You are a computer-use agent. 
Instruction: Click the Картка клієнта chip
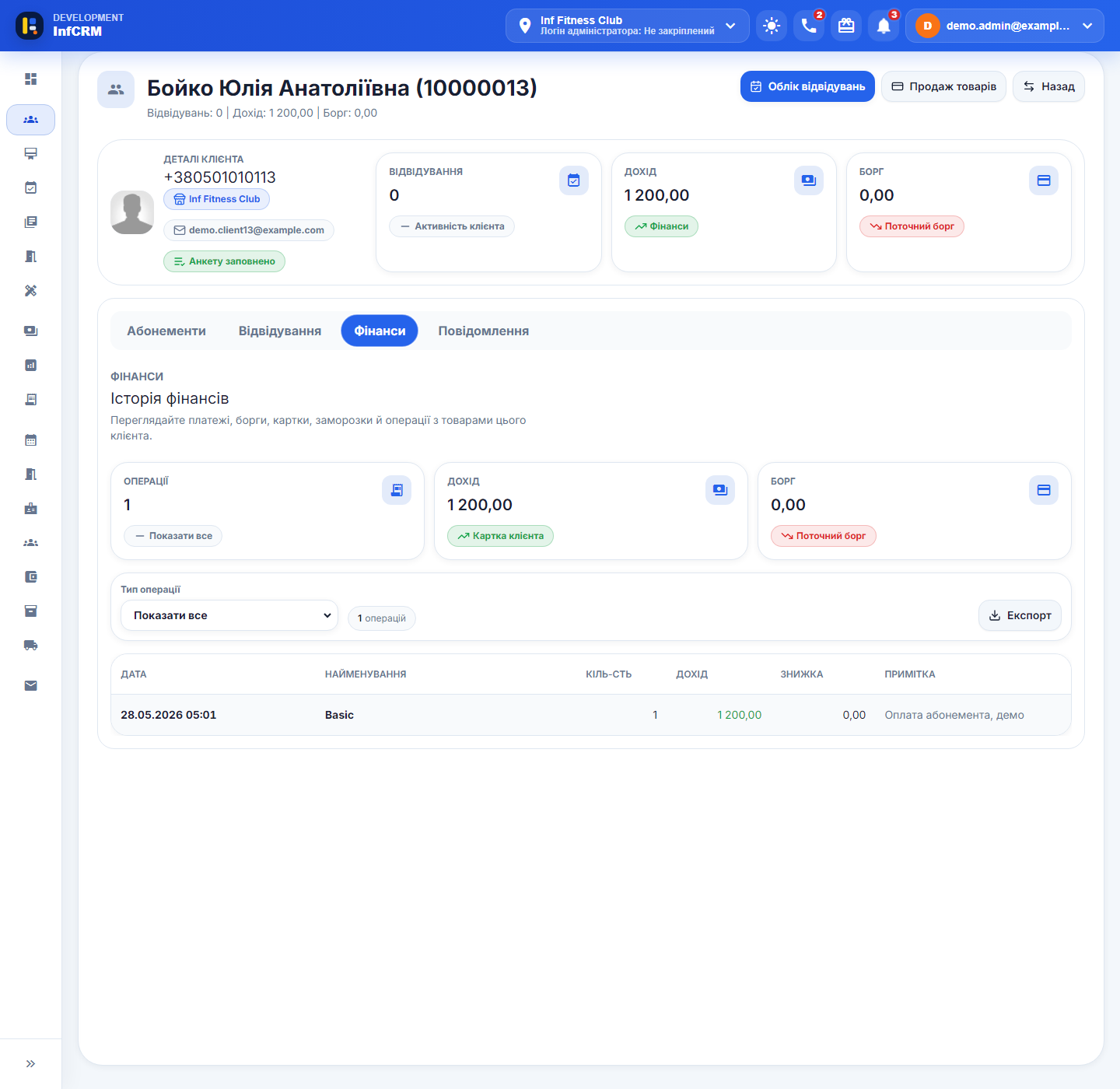coord(500,536)
